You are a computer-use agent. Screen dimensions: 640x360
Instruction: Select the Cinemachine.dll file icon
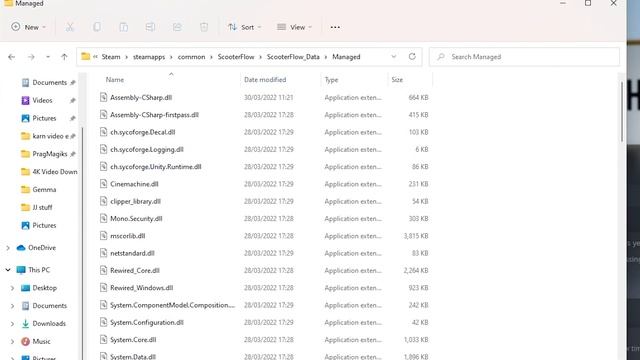click(x=103, y=184)
